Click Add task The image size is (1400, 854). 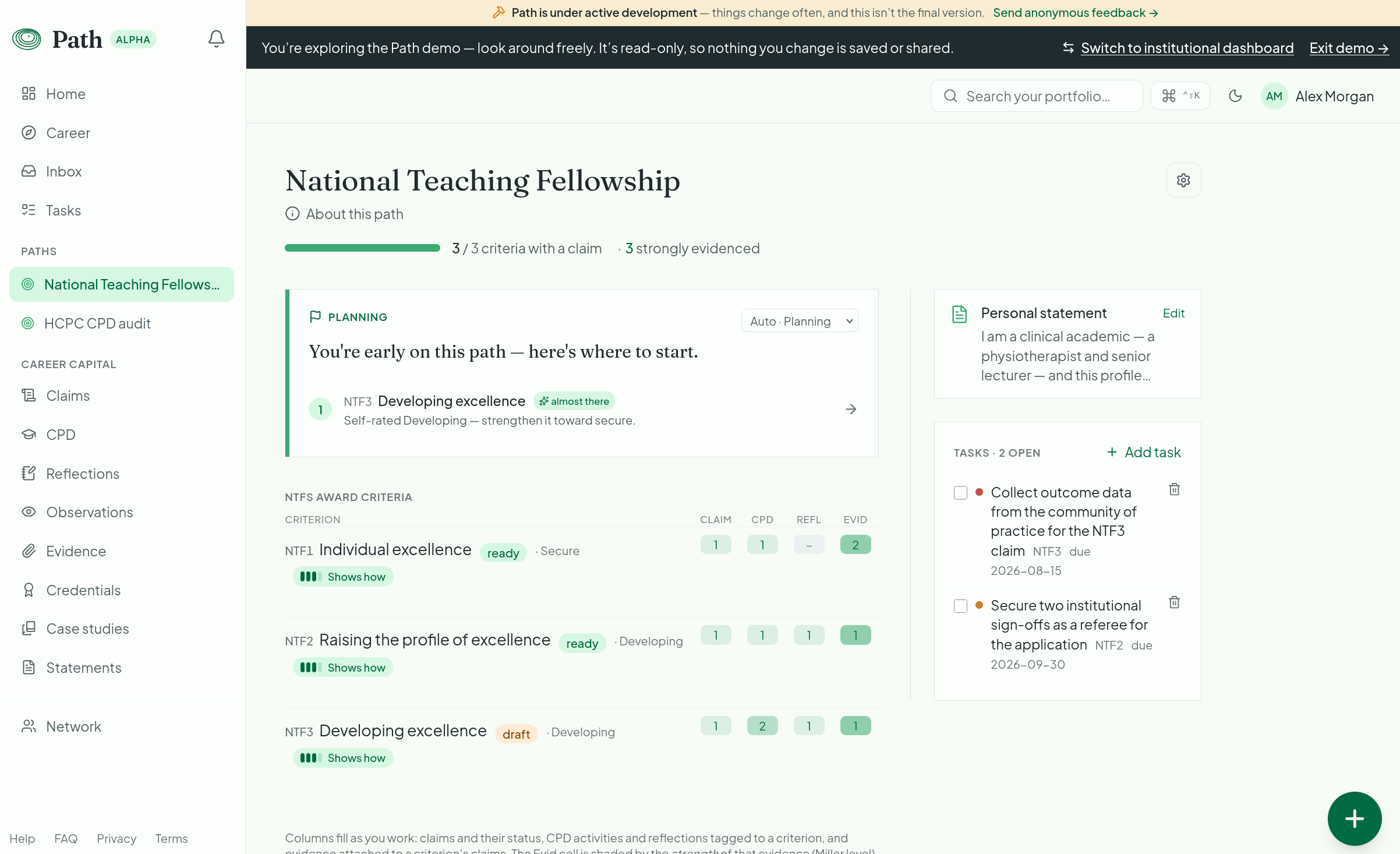tap(1144, 452)
